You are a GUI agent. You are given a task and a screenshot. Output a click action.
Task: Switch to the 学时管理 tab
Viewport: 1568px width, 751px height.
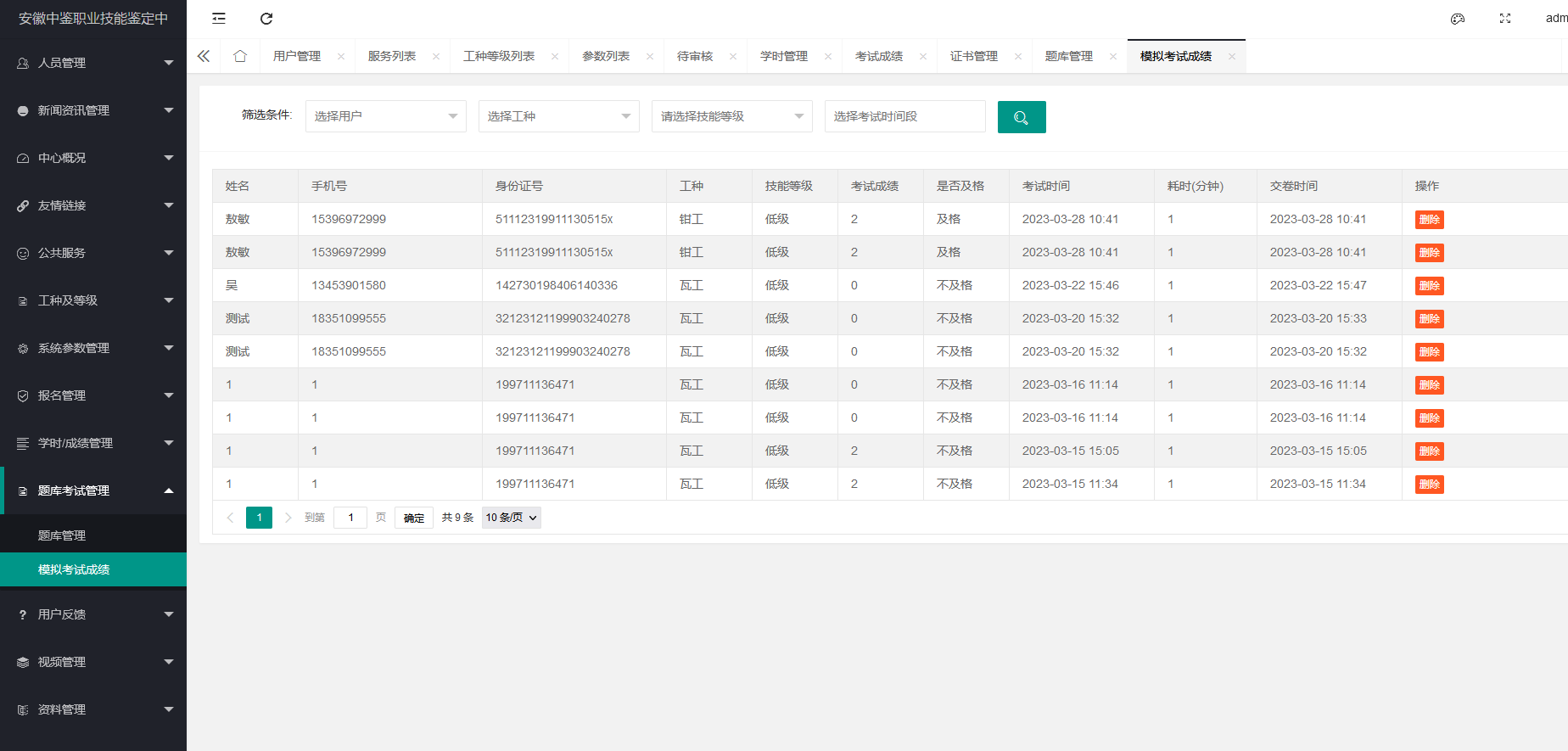tap(784, 57)
